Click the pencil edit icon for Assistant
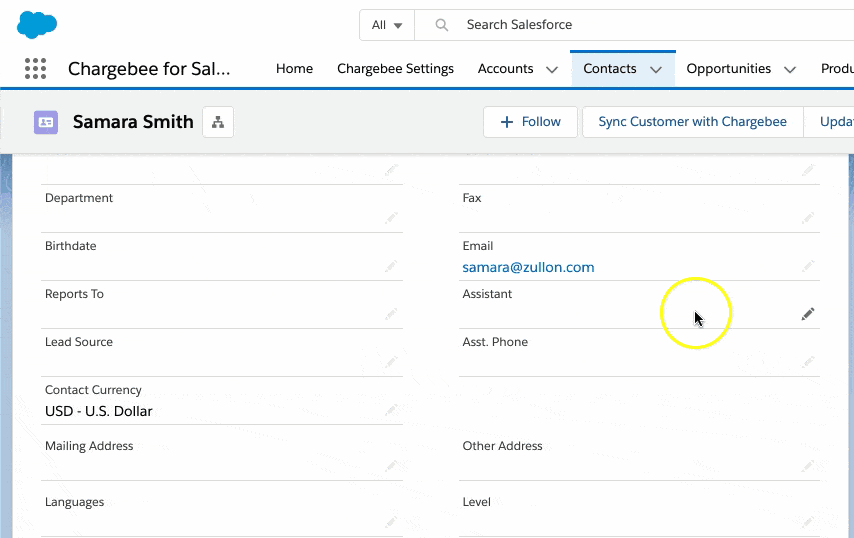The image size is (854, 538). click(x=808, y=314)
